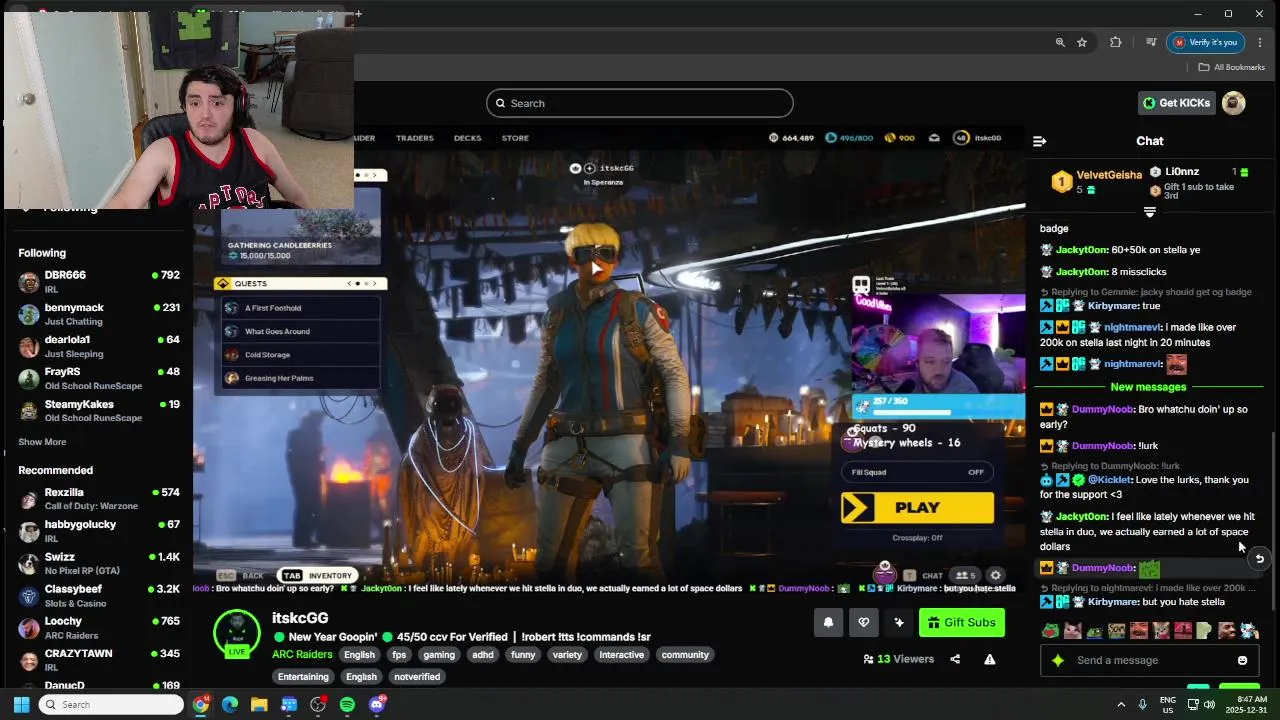Image resolution: width=1280 pixels, height=720 pixels.
Task: Open a new browser tab with plus
Action: [x=358, y=13]
